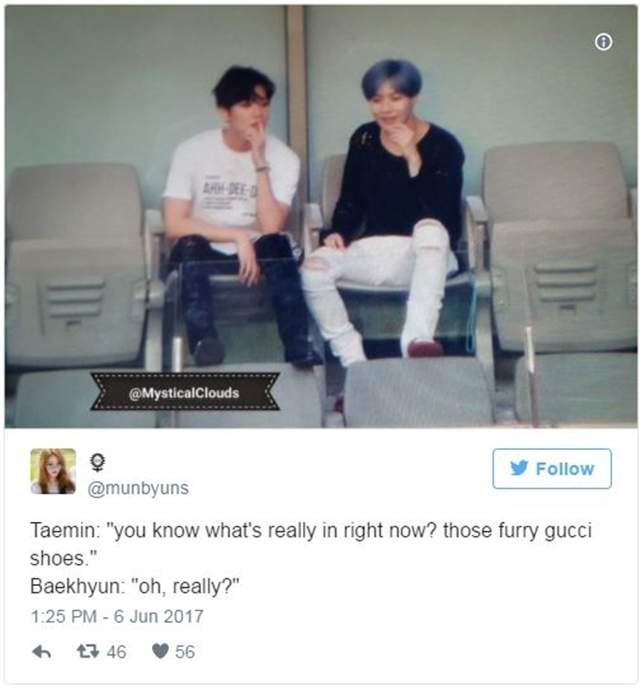Click the Twitter bird inside Follow button
Screen dimensions: 640x690
point(519,468)
